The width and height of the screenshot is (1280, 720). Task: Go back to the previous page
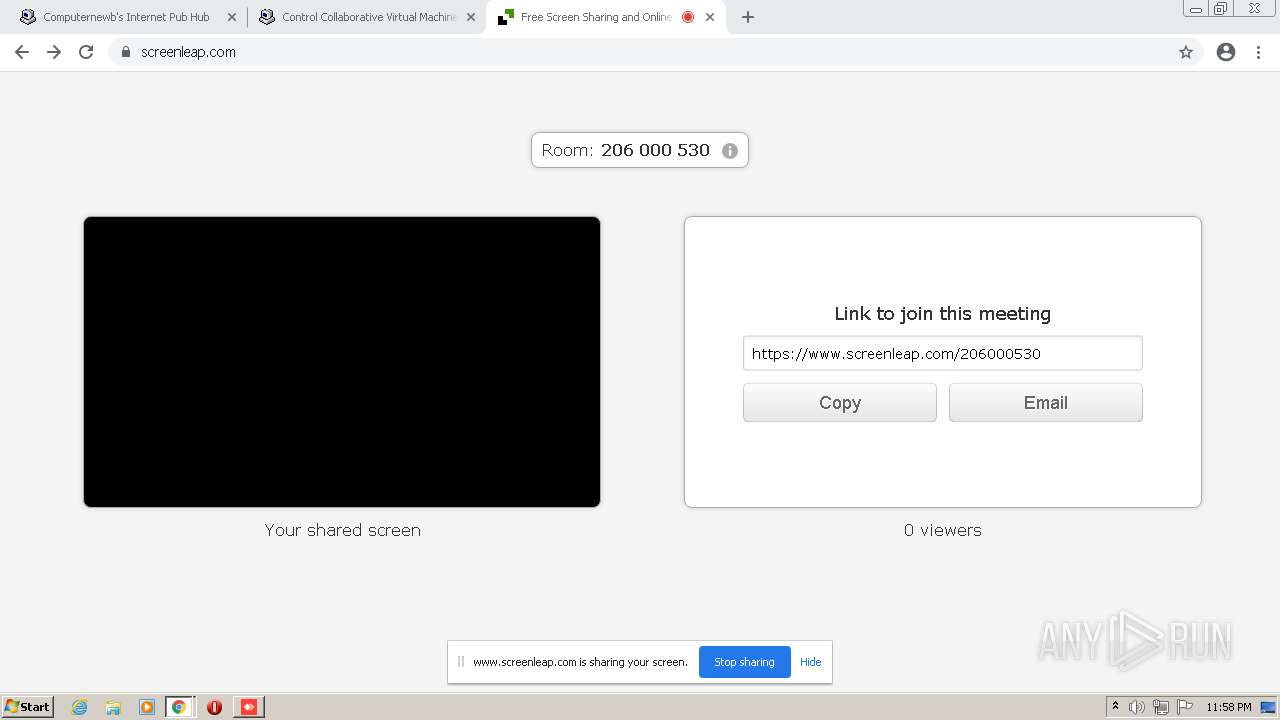click(22, 52)
